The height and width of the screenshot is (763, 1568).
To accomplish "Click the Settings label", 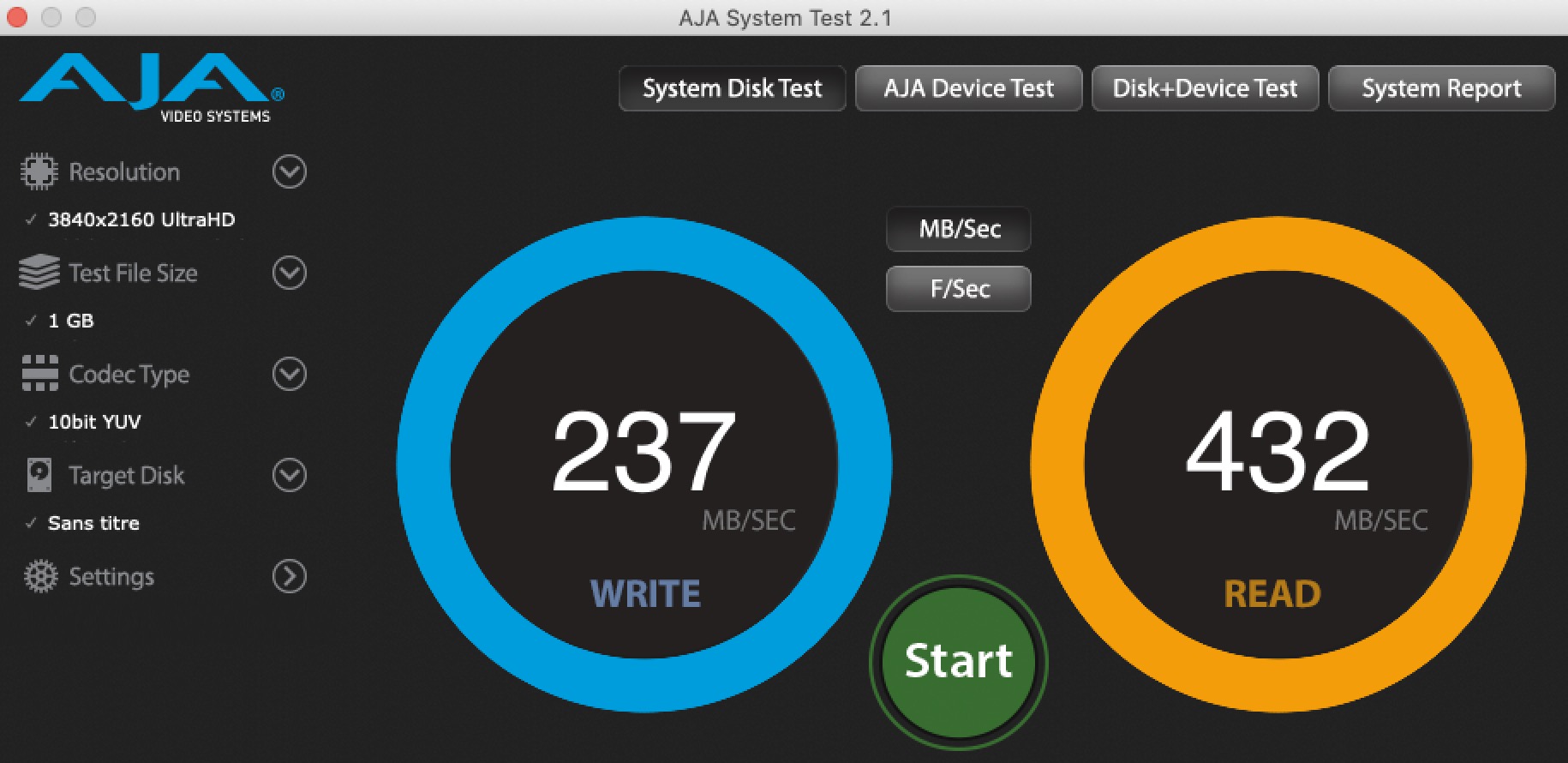I will [x=111, y=577].
